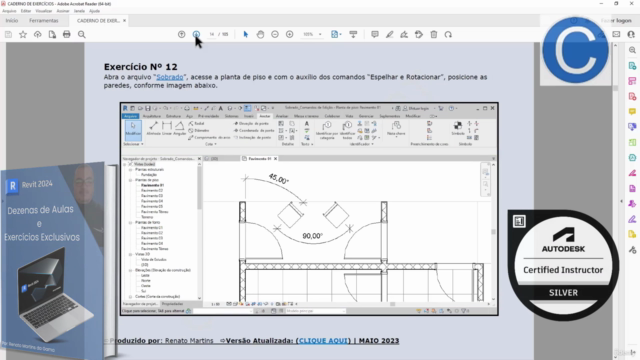
Task: Open the Janela menu
Action: [x=79, y=11]
